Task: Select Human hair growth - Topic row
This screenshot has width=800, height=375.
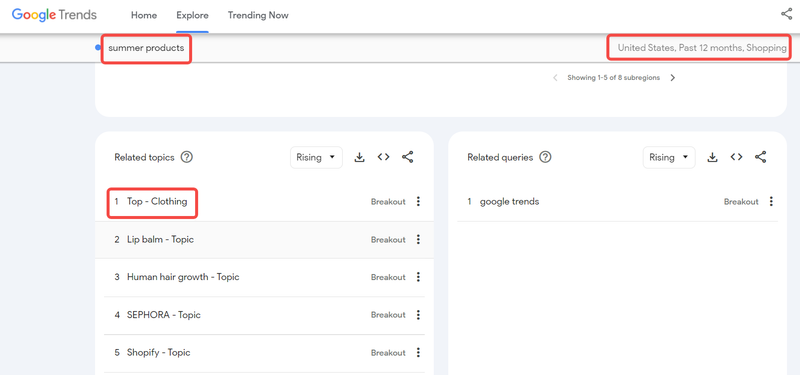Action: pos(264,278)
